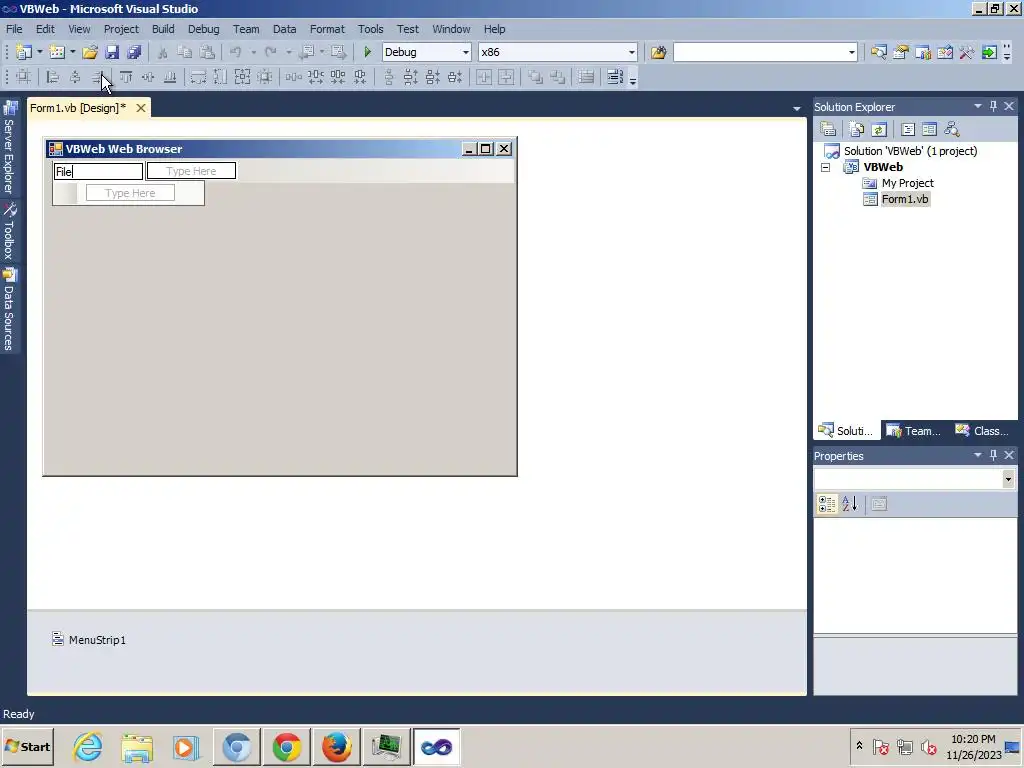Image resolution: width=1024 pixels, height=768 pixels.
Task: Click the Windows Start button
Action: pos(28,746)
